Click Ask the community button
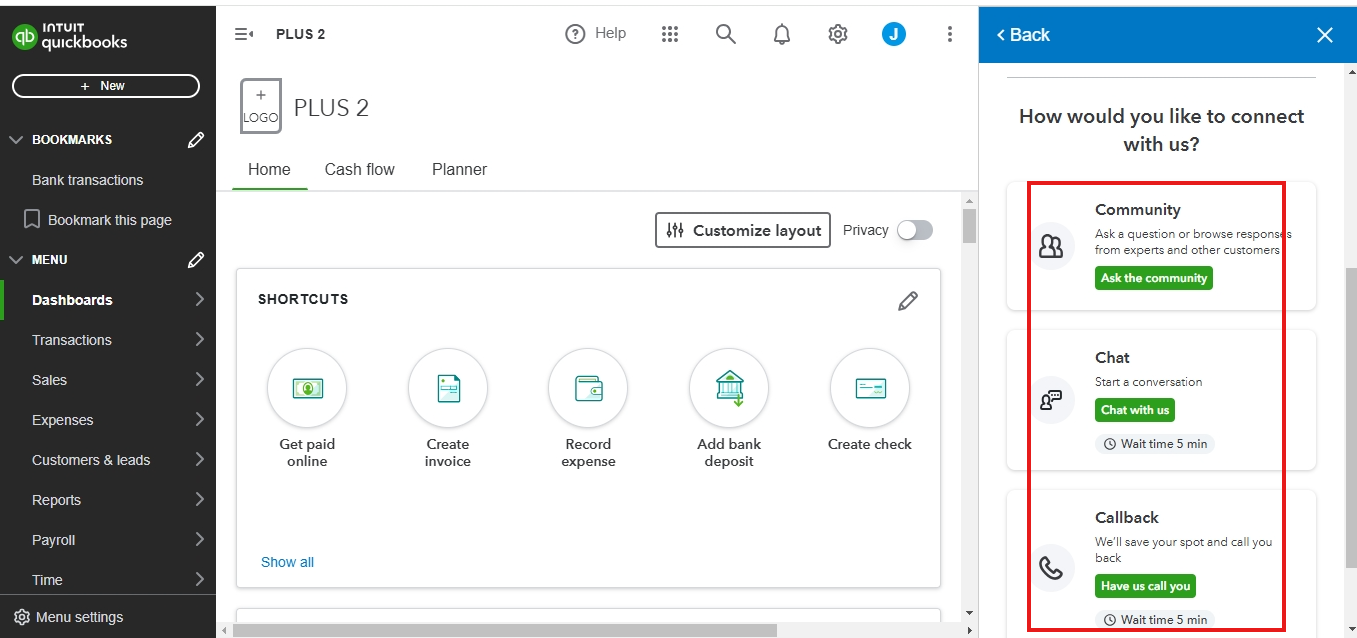 coord(1154,278)
